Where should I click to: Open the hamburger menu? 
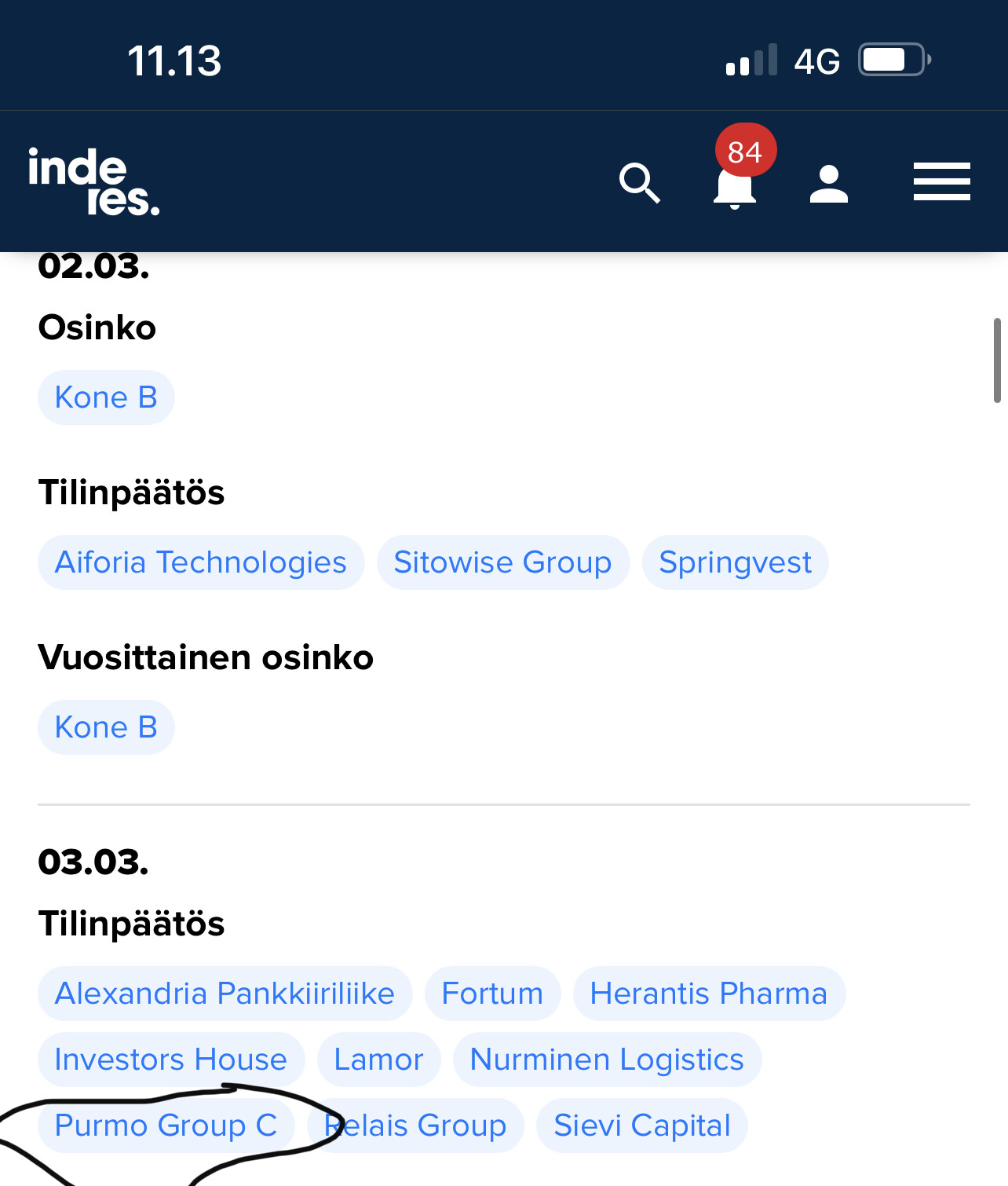tap(941, 181)
